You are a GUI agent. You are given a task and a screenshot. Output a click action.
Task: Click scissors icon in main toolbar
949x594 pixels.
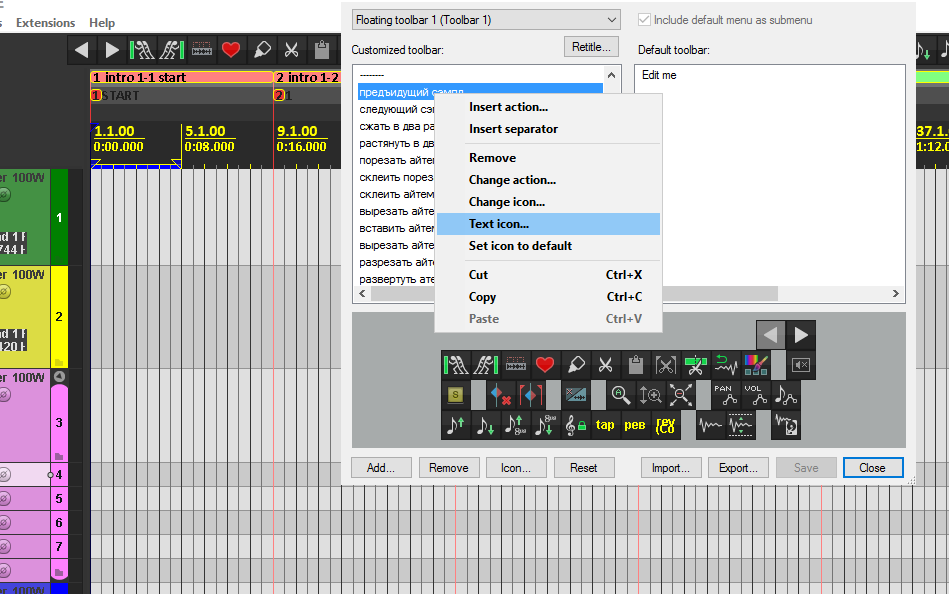pos(291,49)
